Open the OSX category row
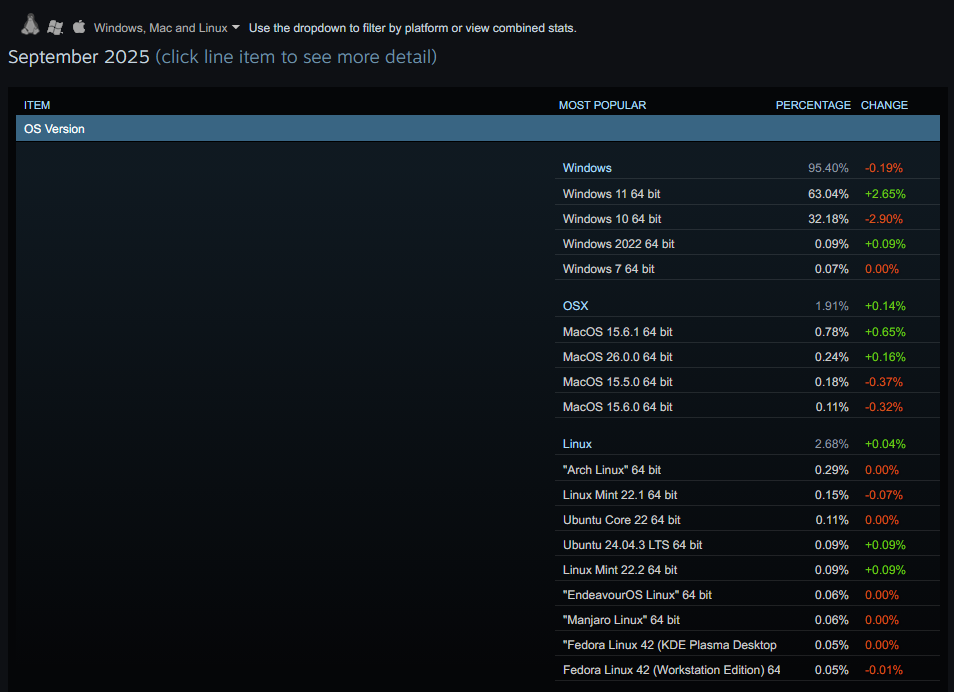Viewport: 954px width, 692px height. (x=747, y=306)
